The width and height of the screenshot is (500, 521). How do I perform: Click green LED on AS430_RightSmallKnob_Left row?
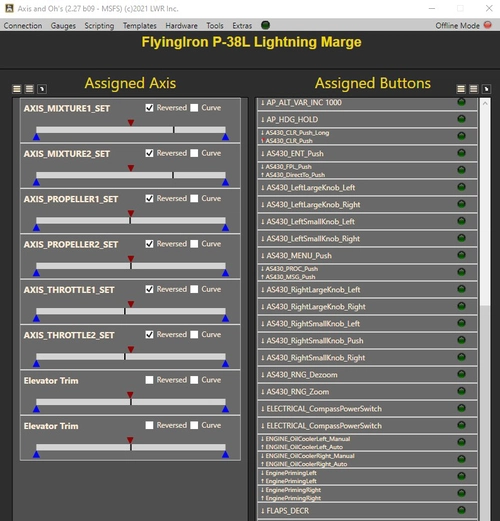461,323
